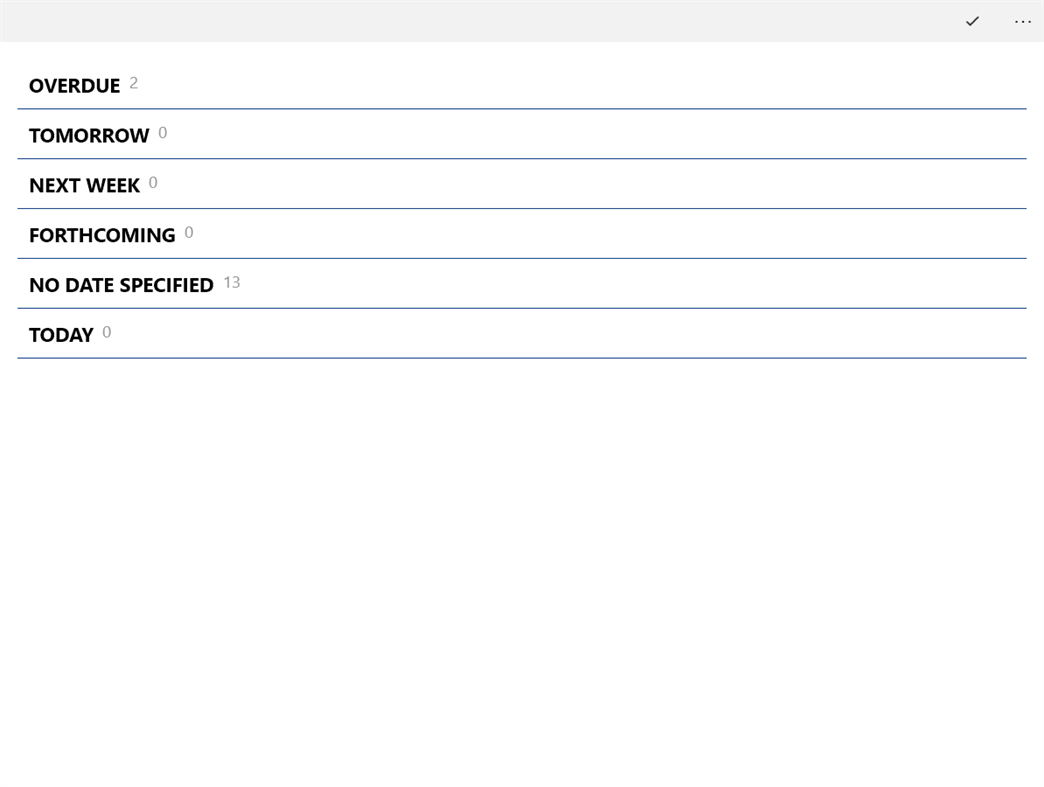Click the count 13 beside NO DATE SPECIFIED
Viewport: 1044px width, 787px height.
point(232,283)
